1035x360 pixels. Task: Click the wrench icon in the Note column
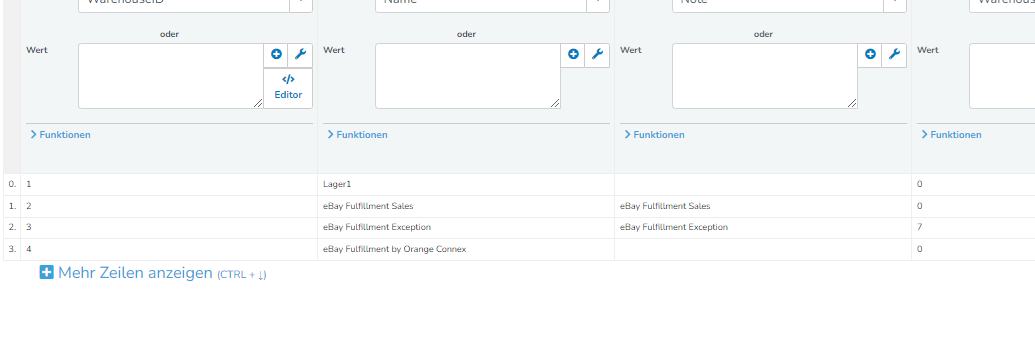[894, 55]
